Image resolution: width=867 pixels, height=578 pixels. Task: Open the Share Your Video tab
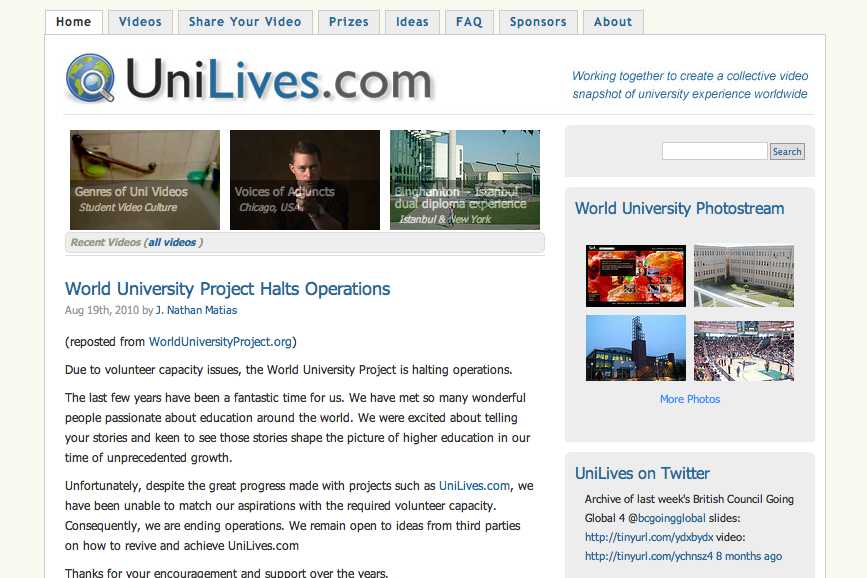245,22
